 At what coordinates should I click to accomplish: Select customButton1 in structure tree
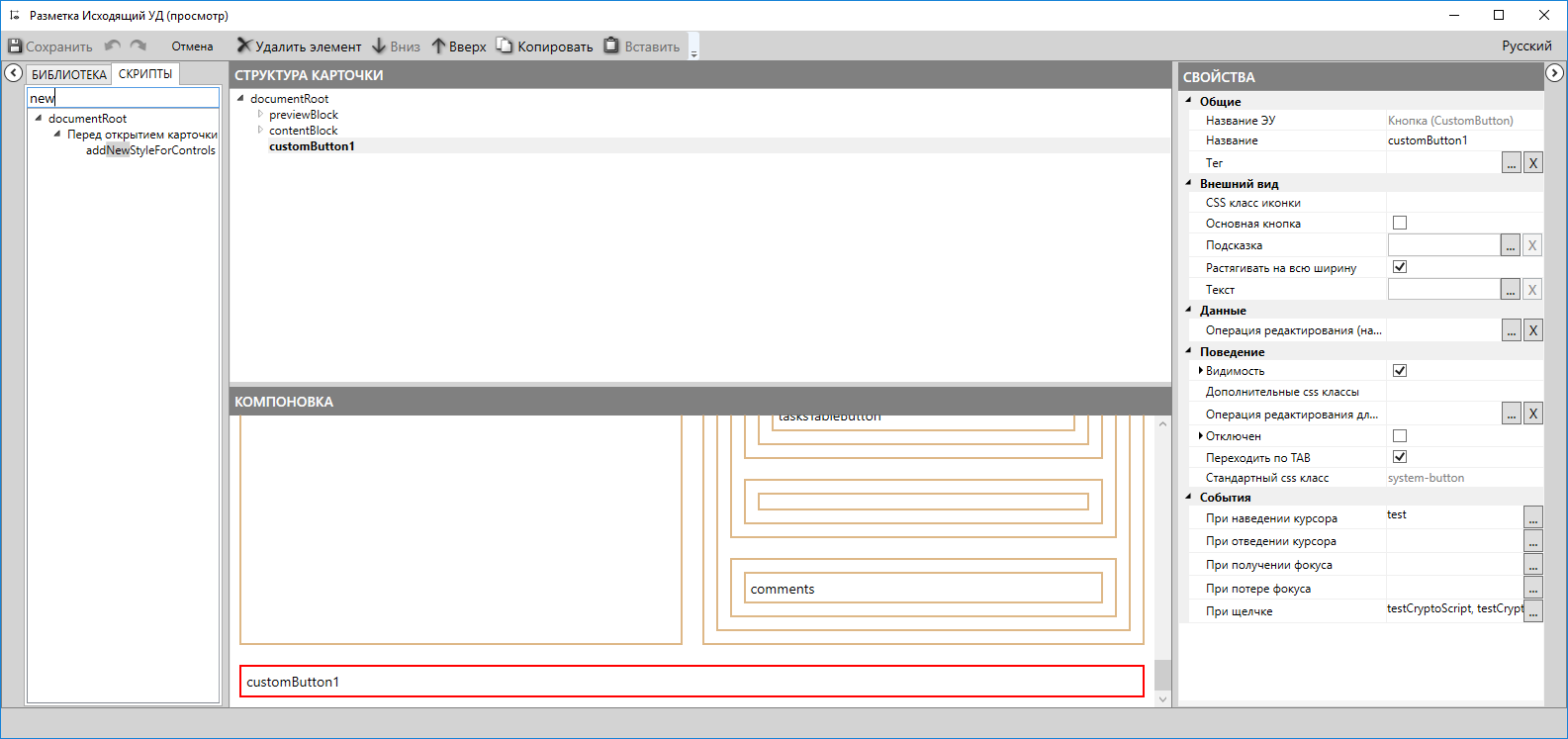point(312,146)
